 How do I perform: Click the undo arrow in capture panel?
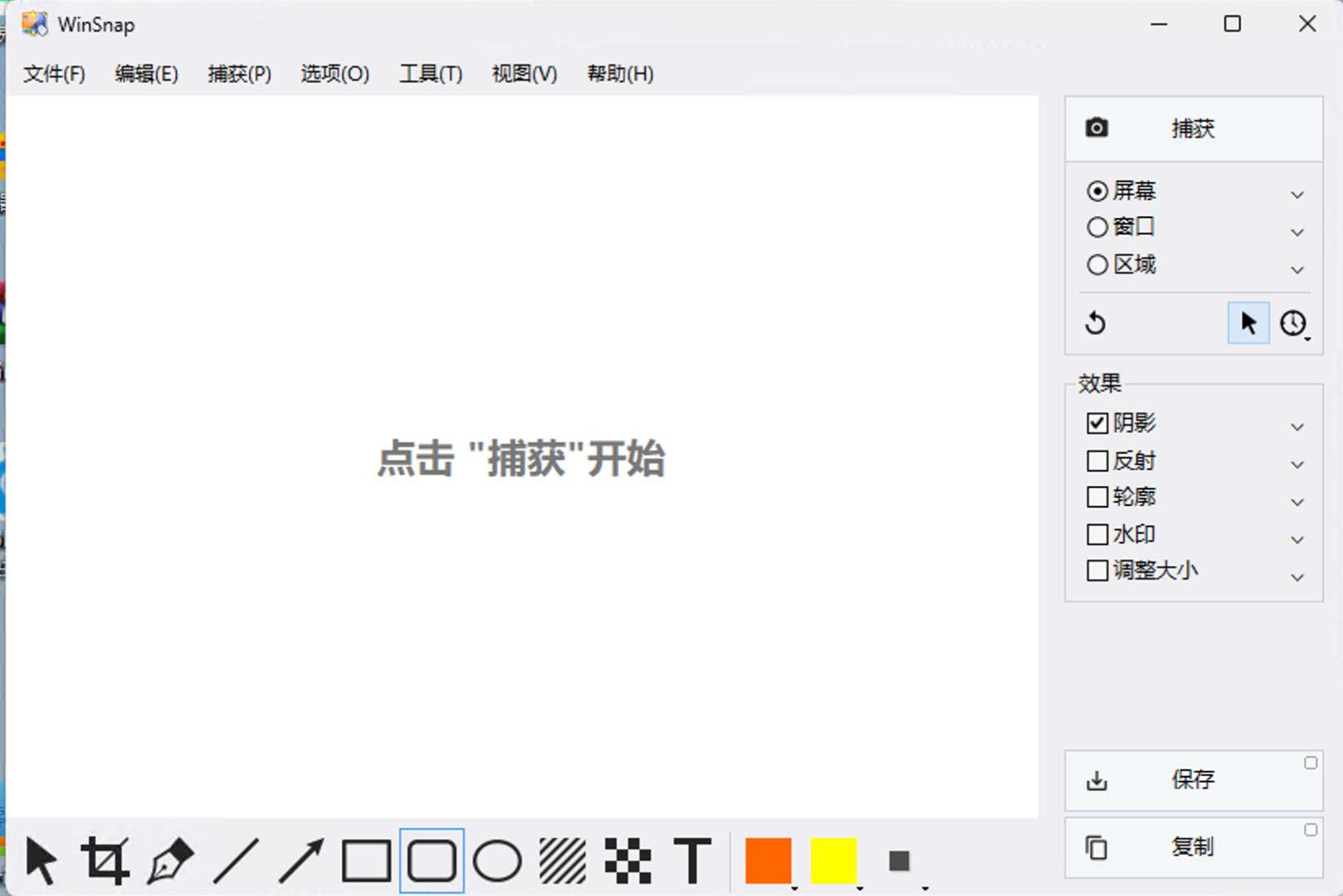tap(1095, 322)
